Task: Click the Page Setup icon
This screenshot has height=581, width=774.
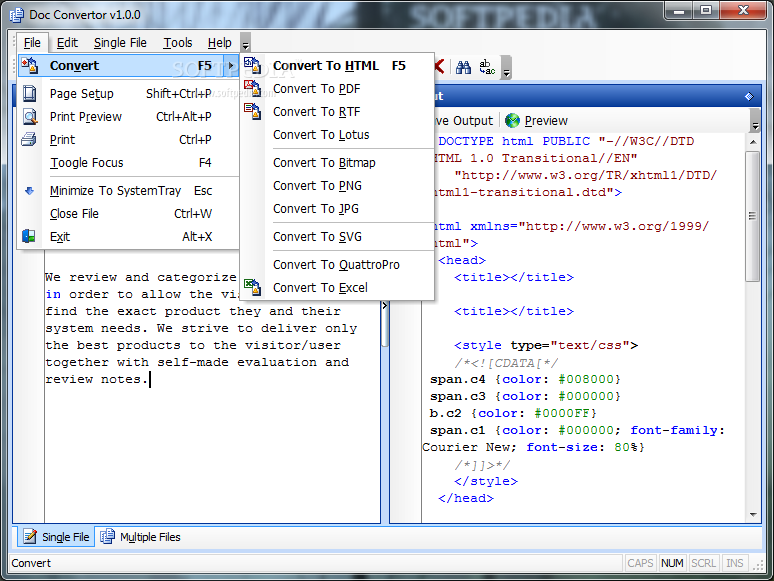Action: (x=30, y=93)
